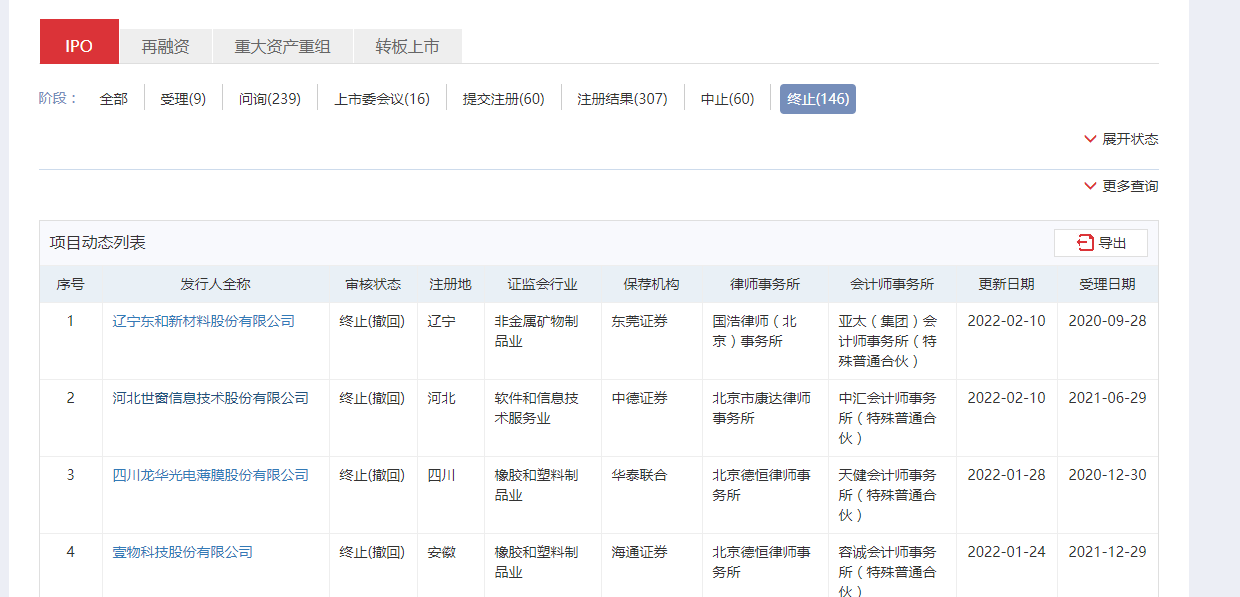
Task: Switch to the 转板上市 tab
Action: (407, 46)
